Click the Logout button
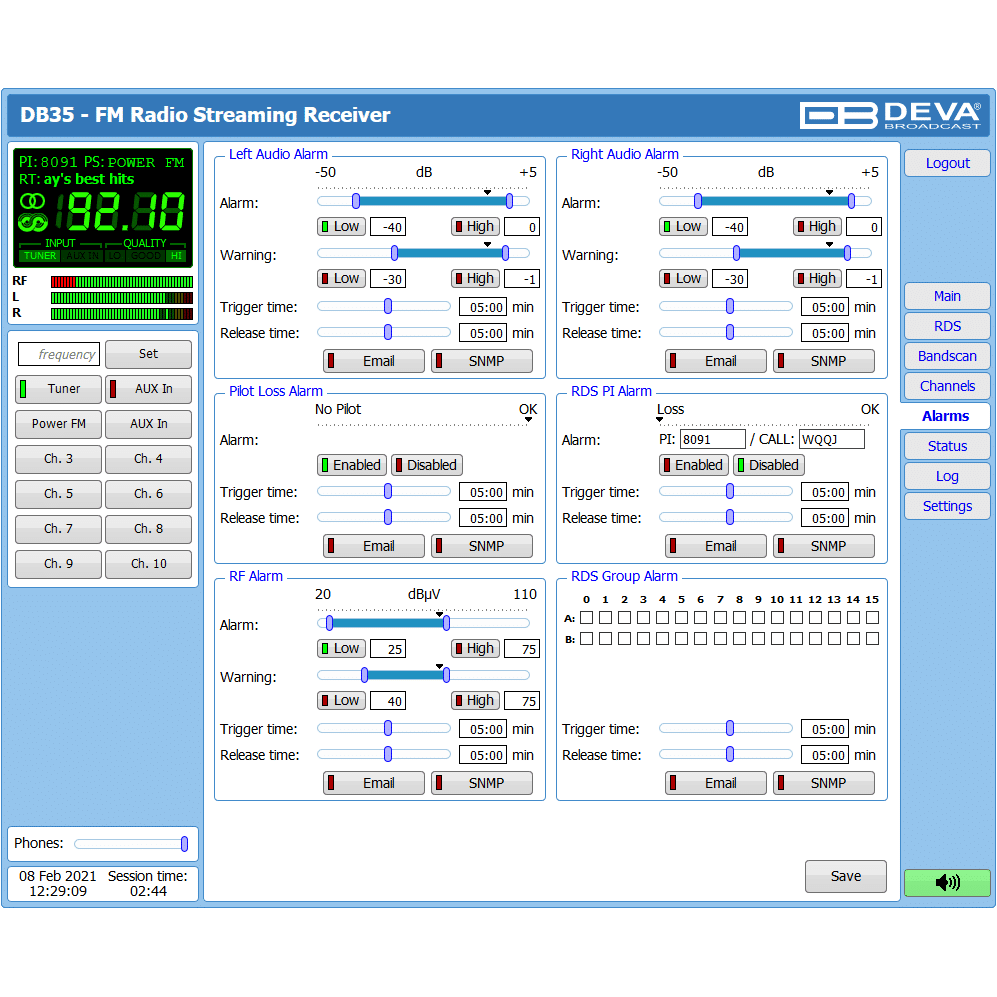 [x=946, y=163]
